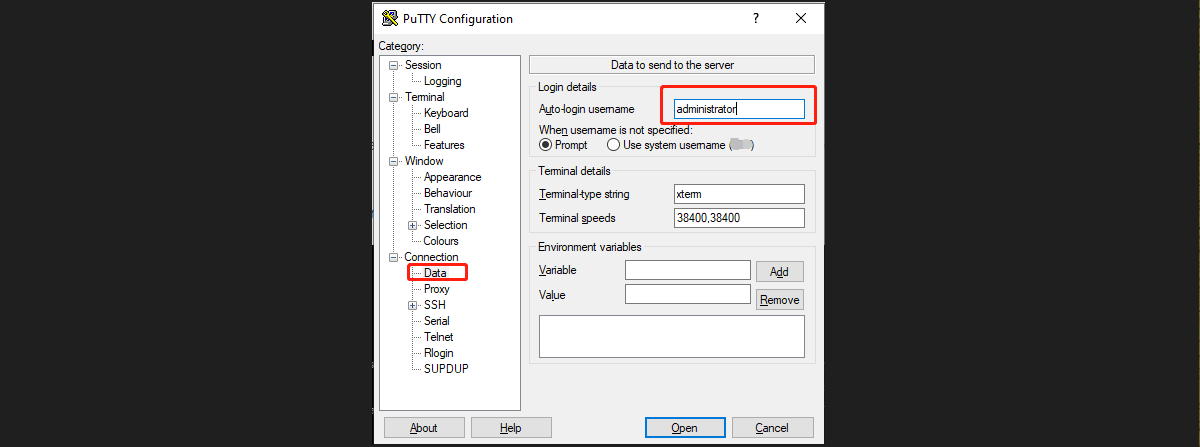Select the Prompt radio button

click(x=546, y=145)
